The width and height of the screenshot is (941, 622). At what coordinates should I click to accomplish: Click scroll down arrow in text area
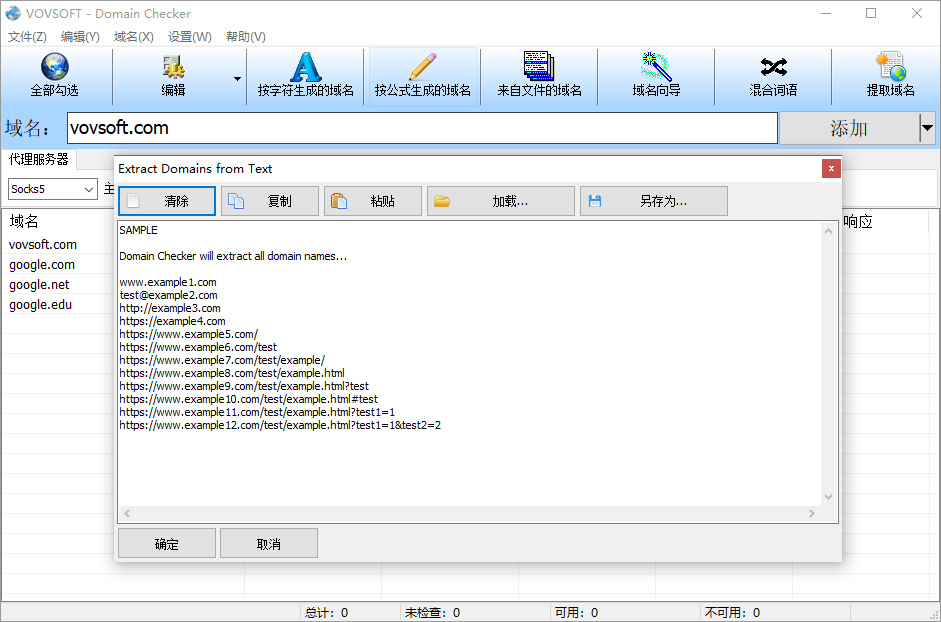[x=829, y=497]
